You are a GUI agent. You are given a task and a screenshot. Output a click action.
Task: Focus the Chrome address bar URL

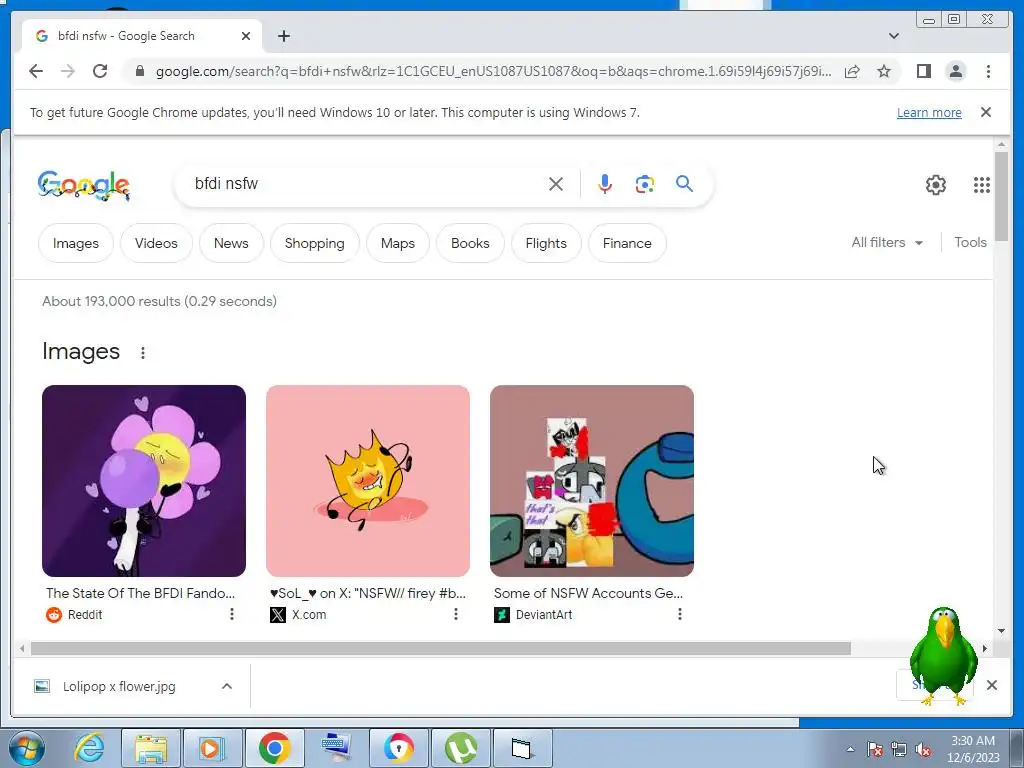point(494,71)
